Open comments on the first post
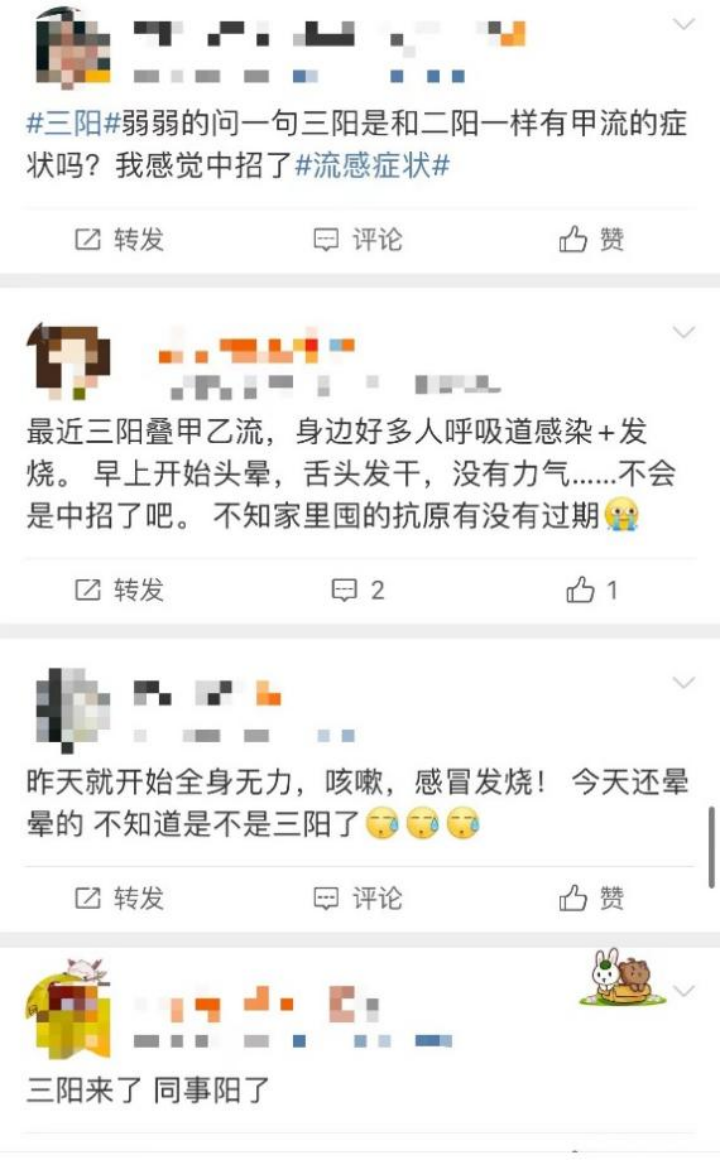The image size is (720, 1160). coord(358,240)
